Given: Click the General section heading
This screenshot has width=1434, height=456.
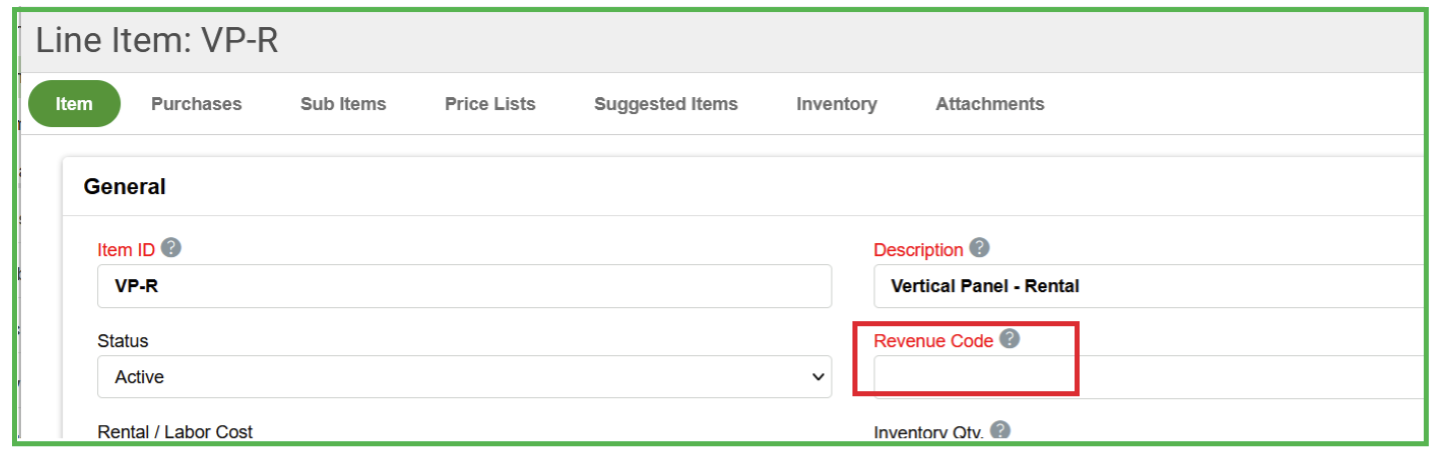Looking at the screenshot, I should point(125,186).
